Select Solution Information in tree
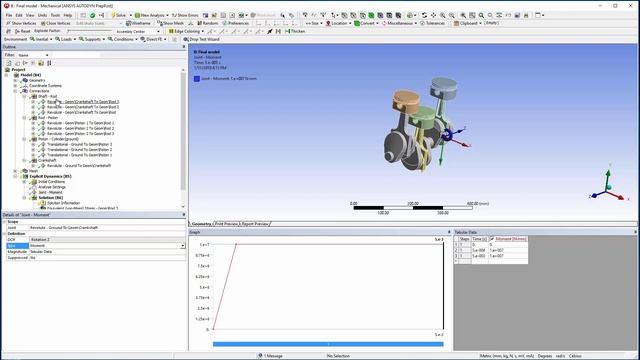Image resolution: width=640 pixels, height=360 pixels. tap(63, 203)
